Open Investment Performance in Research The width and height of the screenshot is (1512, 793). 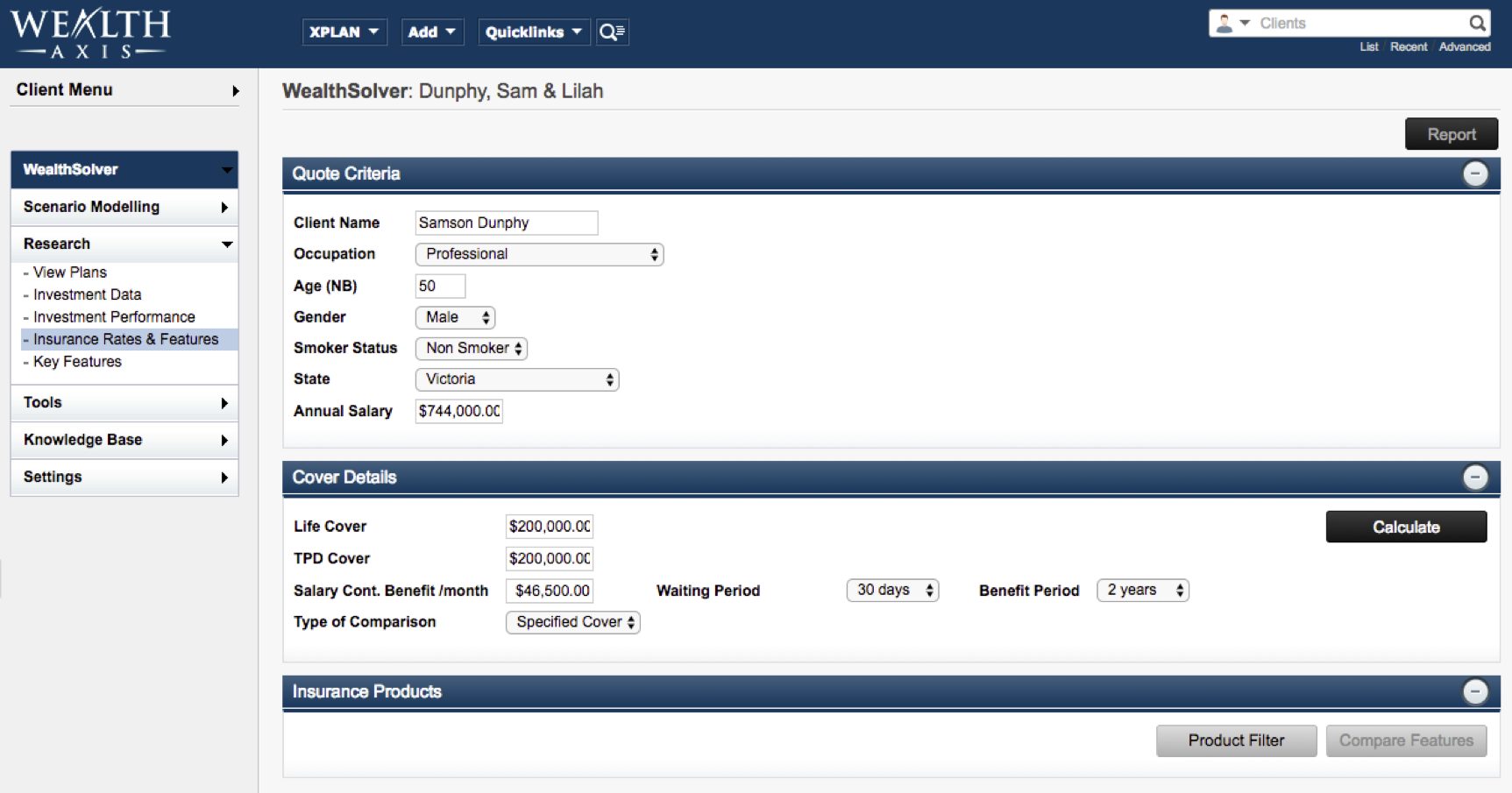click(x=114, y=317)
